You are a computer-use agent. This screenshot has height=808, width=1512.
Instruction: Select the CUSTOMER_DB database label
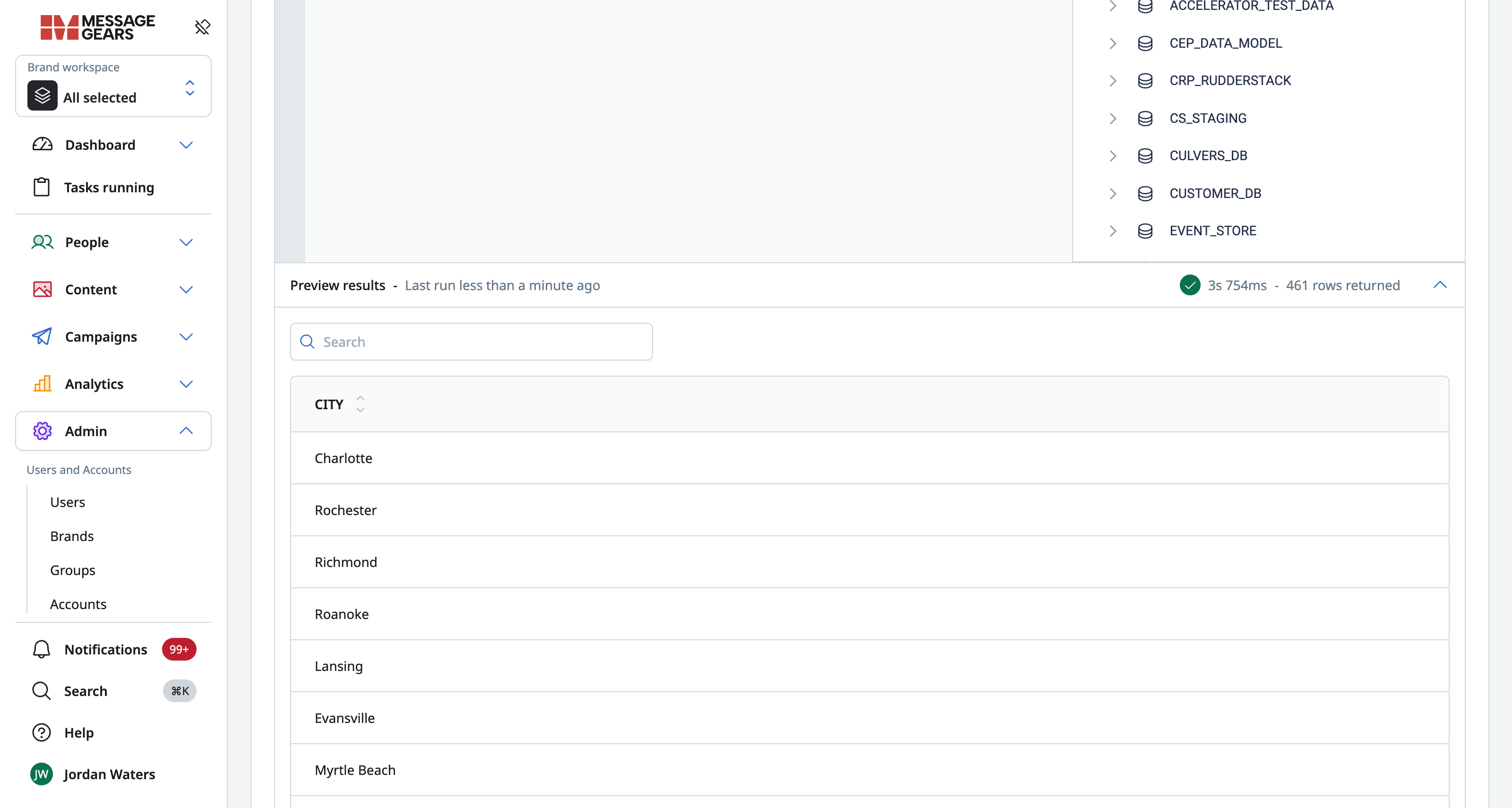coord(1215,193)
